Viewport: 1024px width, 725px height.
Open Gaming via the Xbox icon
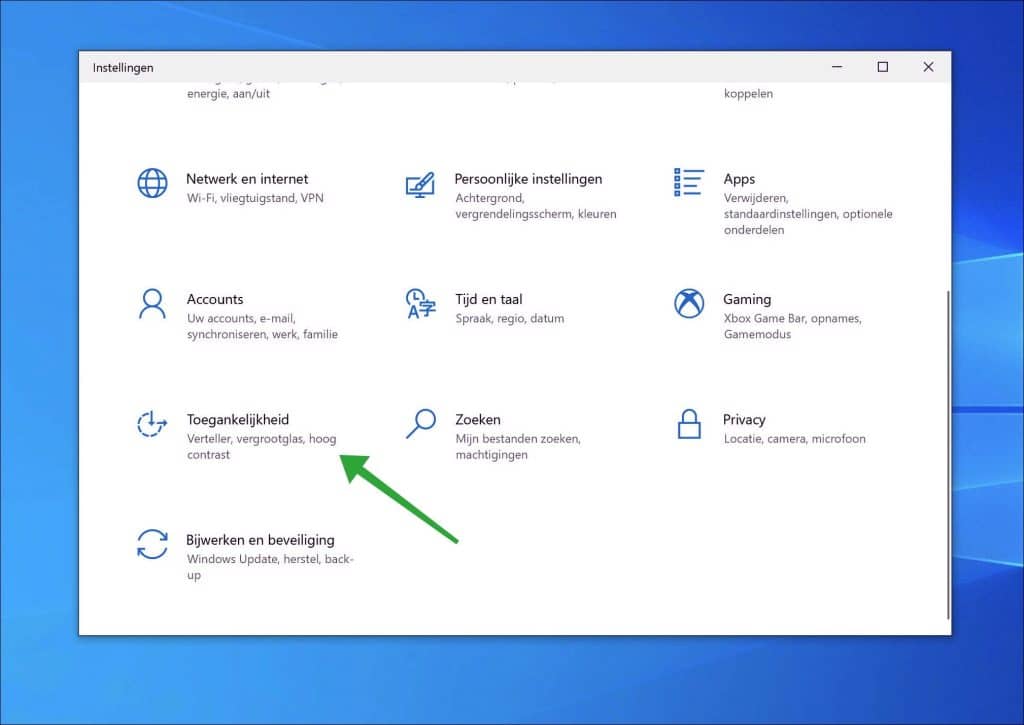(x=688, y=302)
